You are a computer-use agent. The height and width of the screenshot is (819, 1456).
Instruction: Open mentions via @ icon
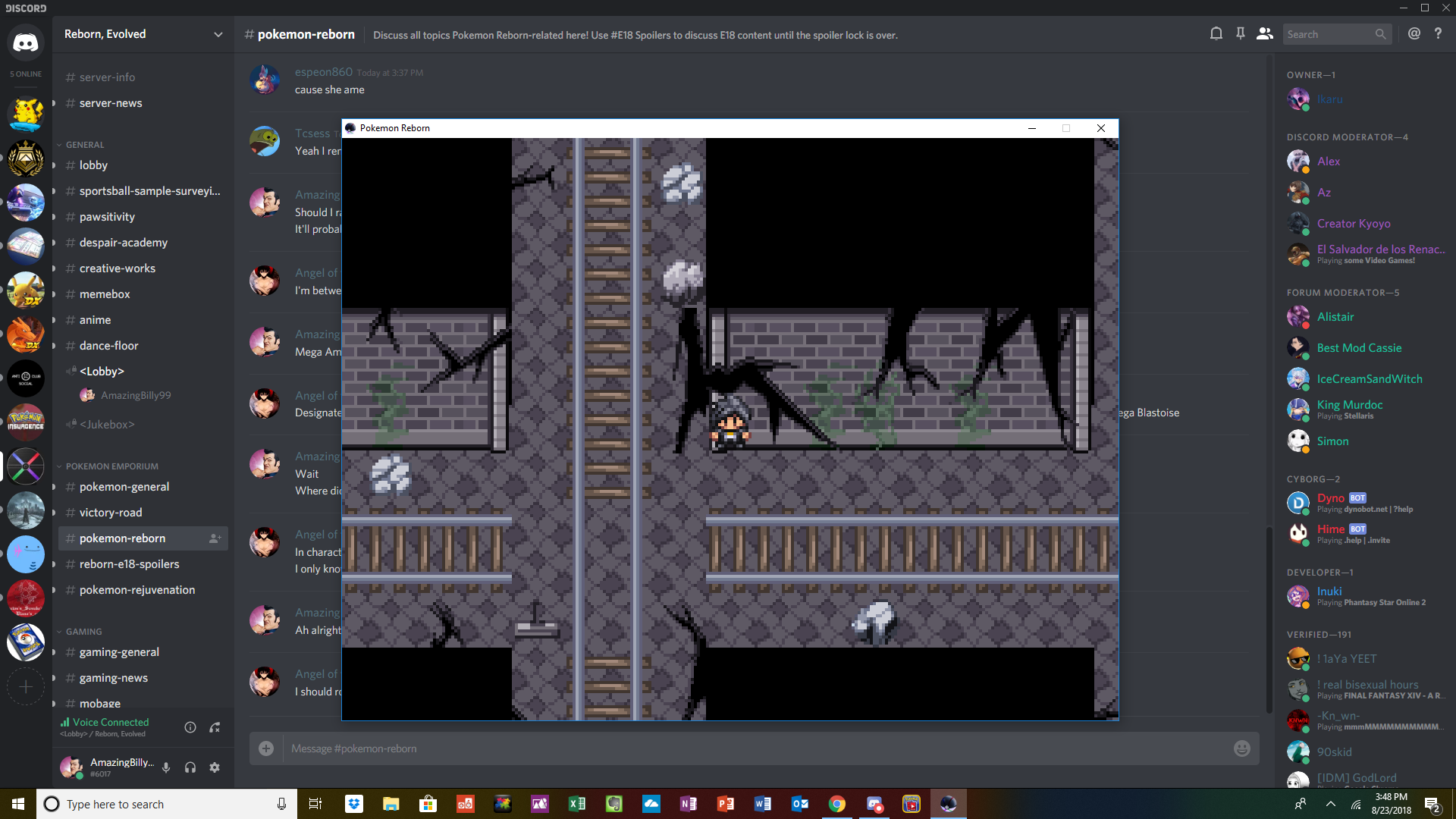pos(1414,34)
